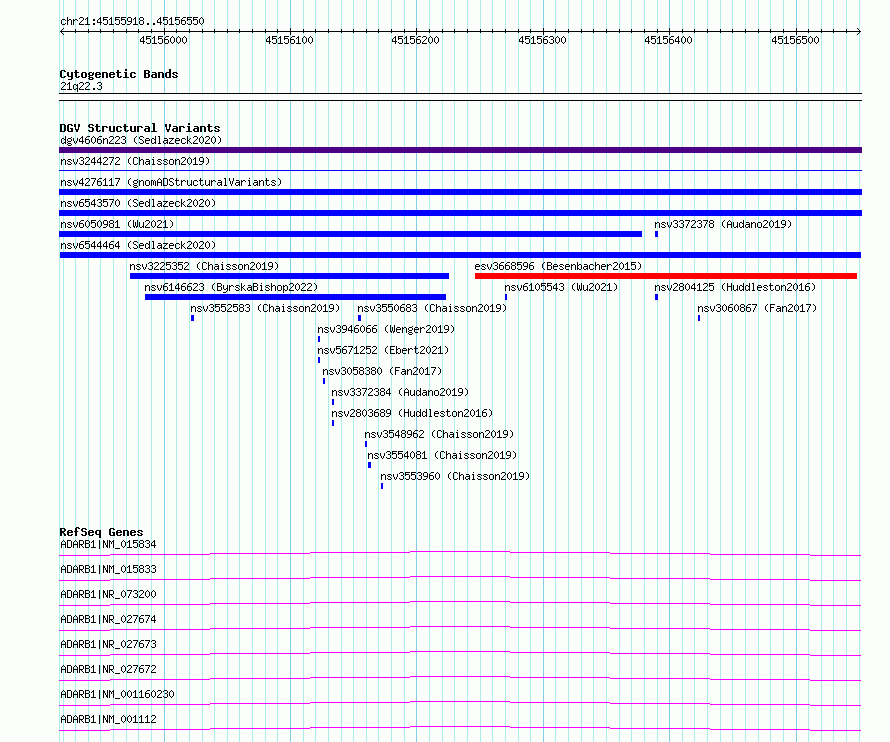Open nsv3548962 (Chaisson2019) label
The height and width of the screenshot is (742, 890).
tap(439, 434)
